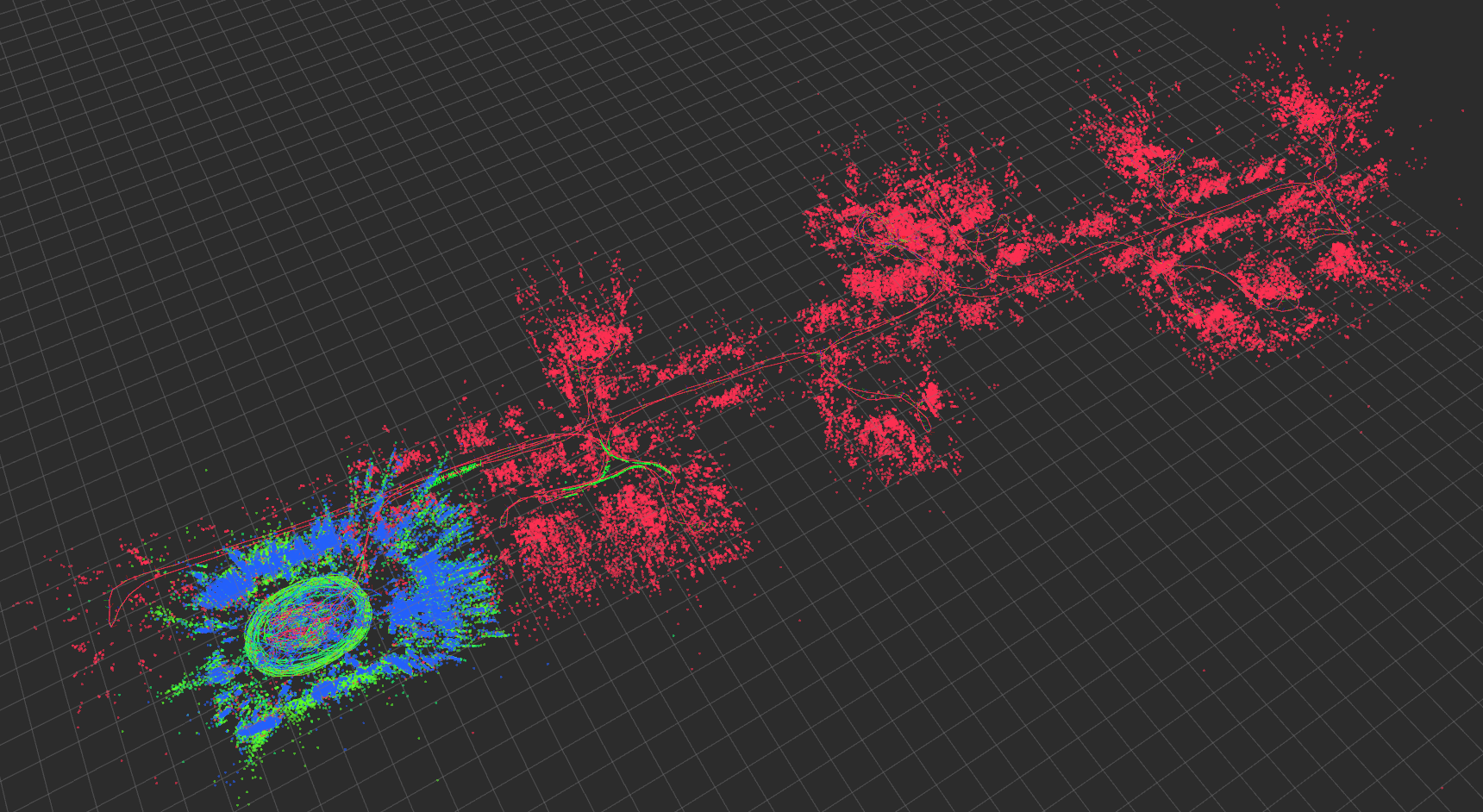This screenshot has height=812, width=1483.
Task: Click the green trajectory branch at the junction
Action: click(617, 470)
